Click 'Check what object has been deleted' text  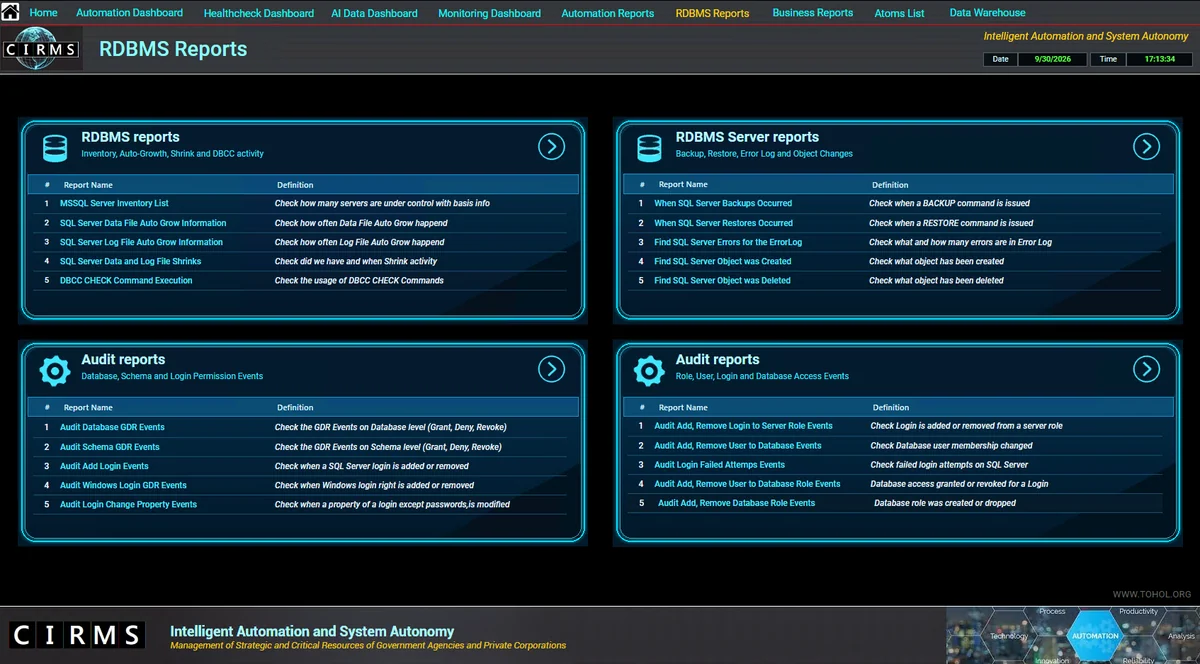pos(936,280)
